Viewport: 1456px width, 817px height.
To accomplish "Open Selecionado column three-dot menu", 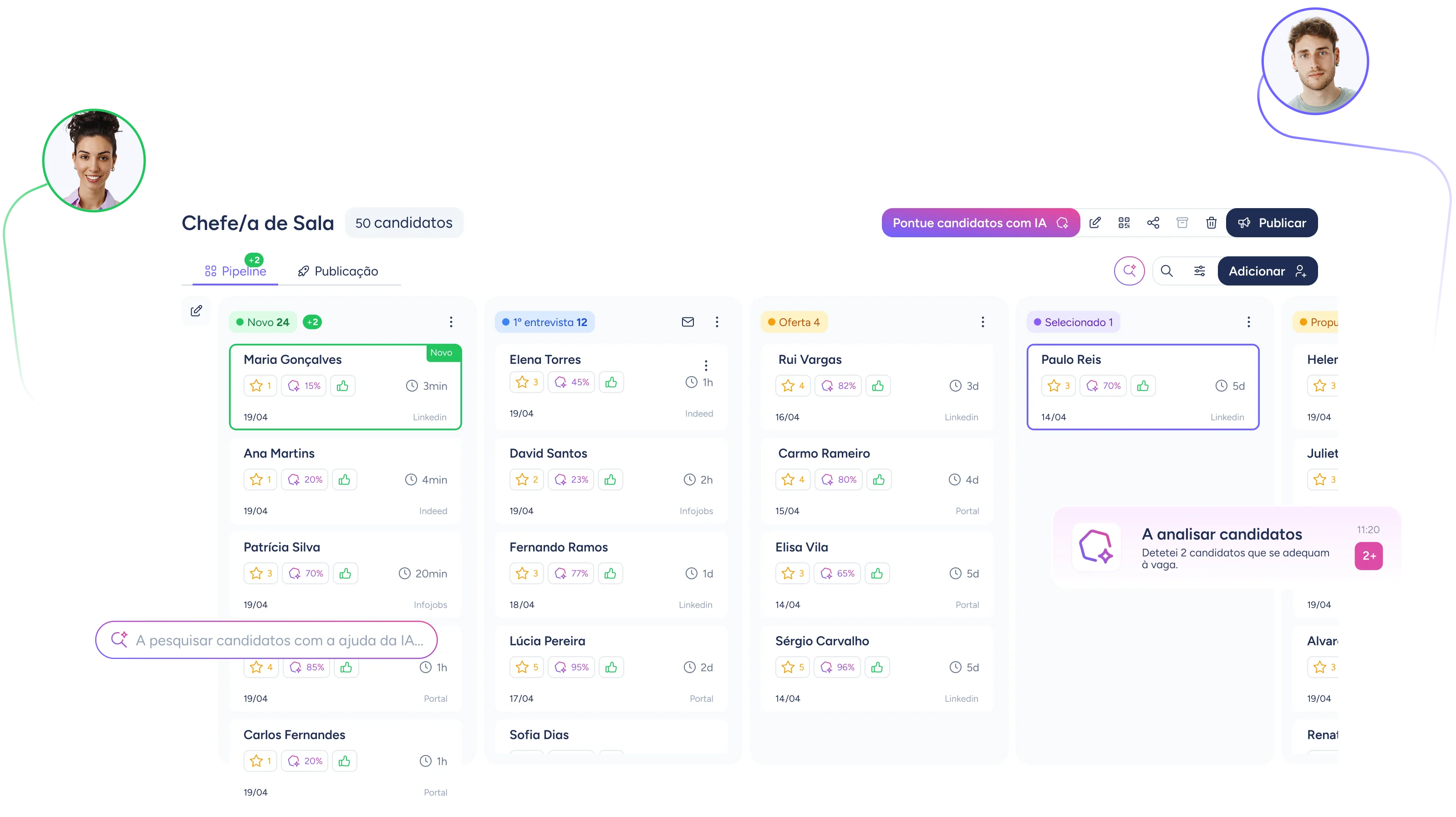I will [1249, 322].
